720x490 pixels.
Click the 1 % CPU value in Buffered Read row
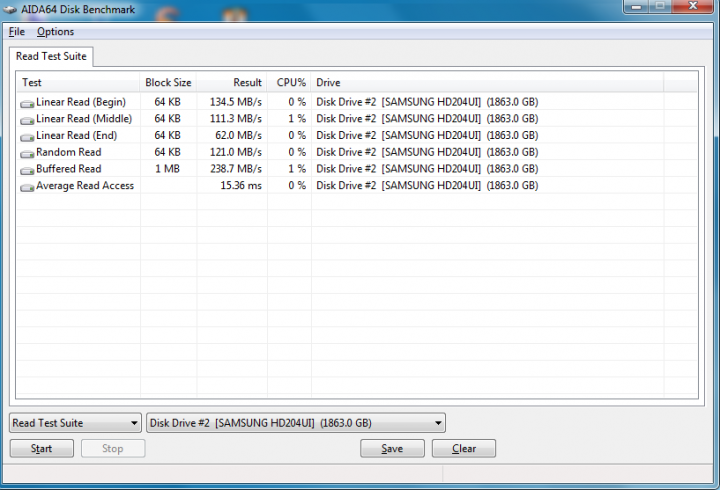tap(297, 169)
